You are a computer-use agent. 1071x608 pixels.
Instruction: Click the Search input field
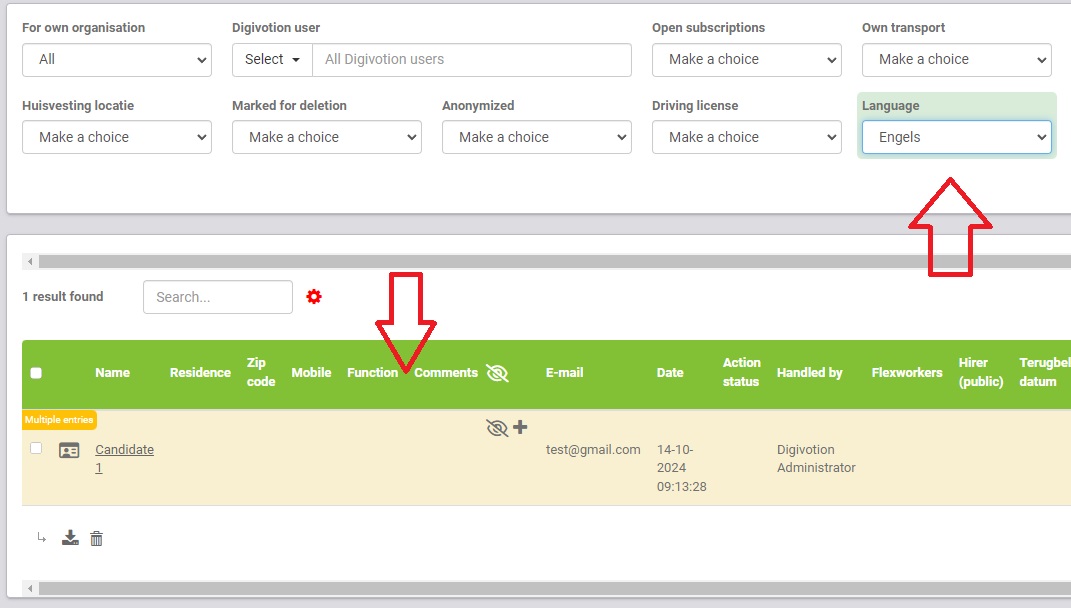(x=218, y=297)
